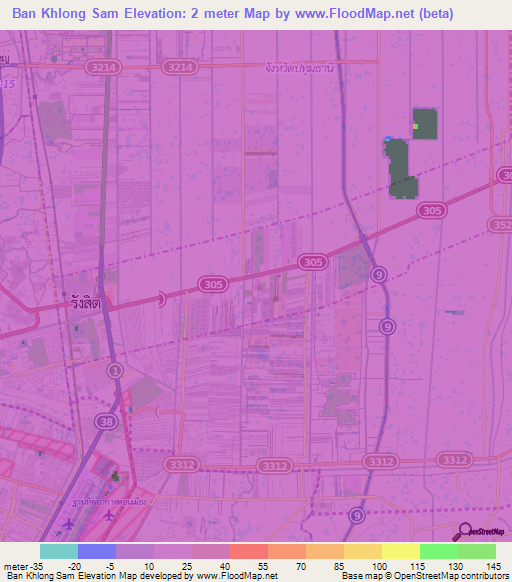Click the 3214 shield nearest the railway line

[104, 68]
